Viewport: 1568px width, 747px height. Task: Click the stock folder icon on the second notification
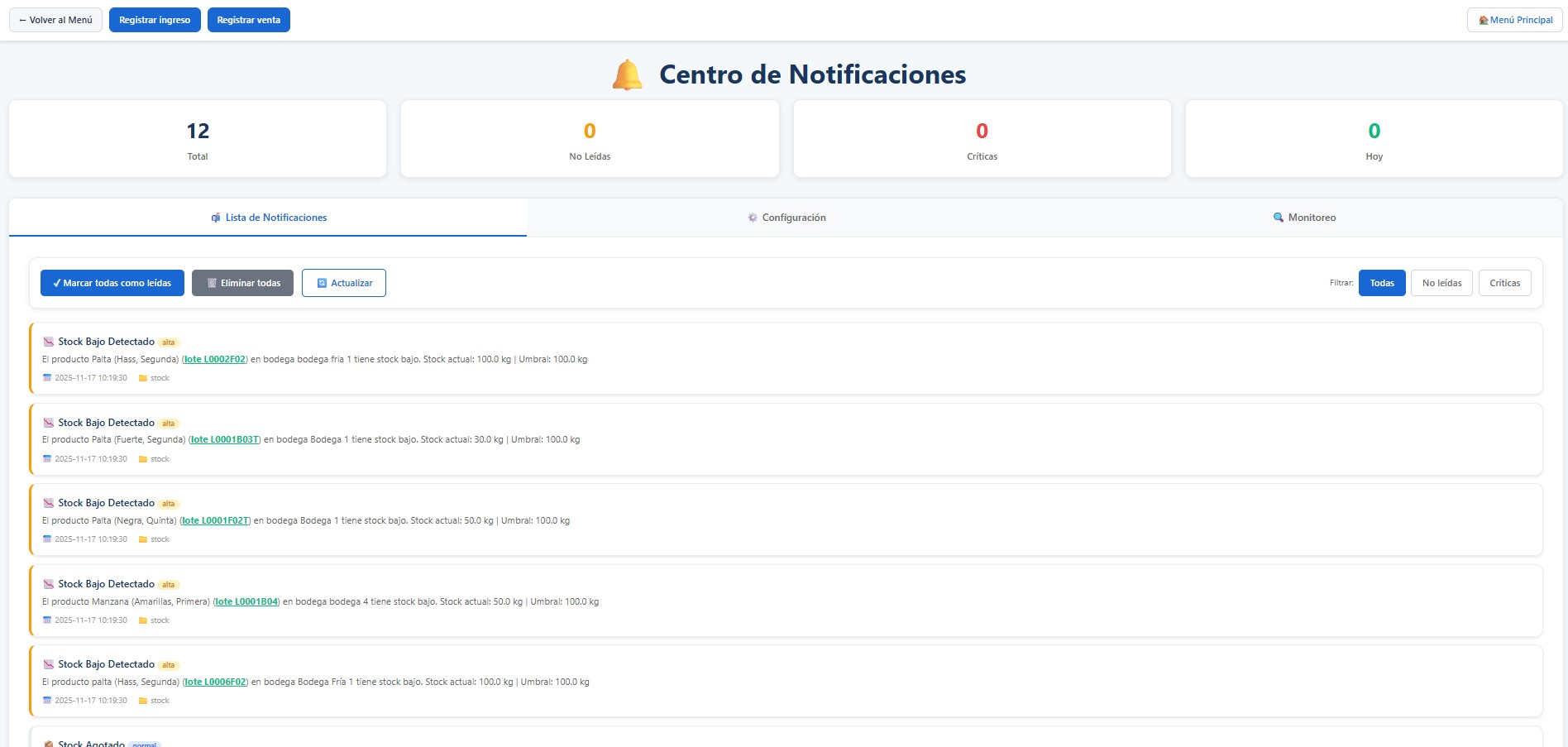[144, 458]
